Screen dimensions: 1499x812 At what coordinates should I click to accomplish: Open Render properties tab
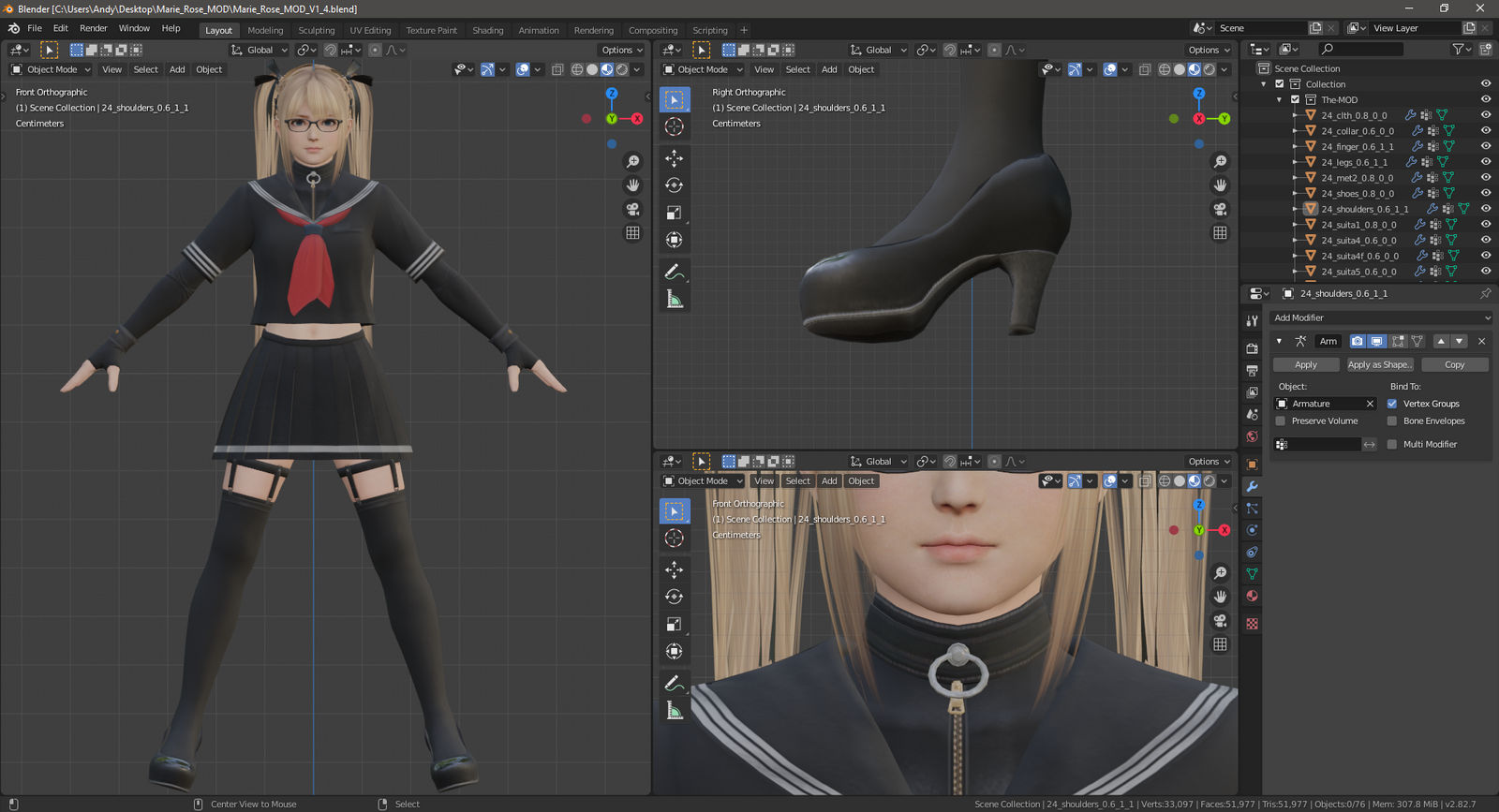click(1252, 348)
